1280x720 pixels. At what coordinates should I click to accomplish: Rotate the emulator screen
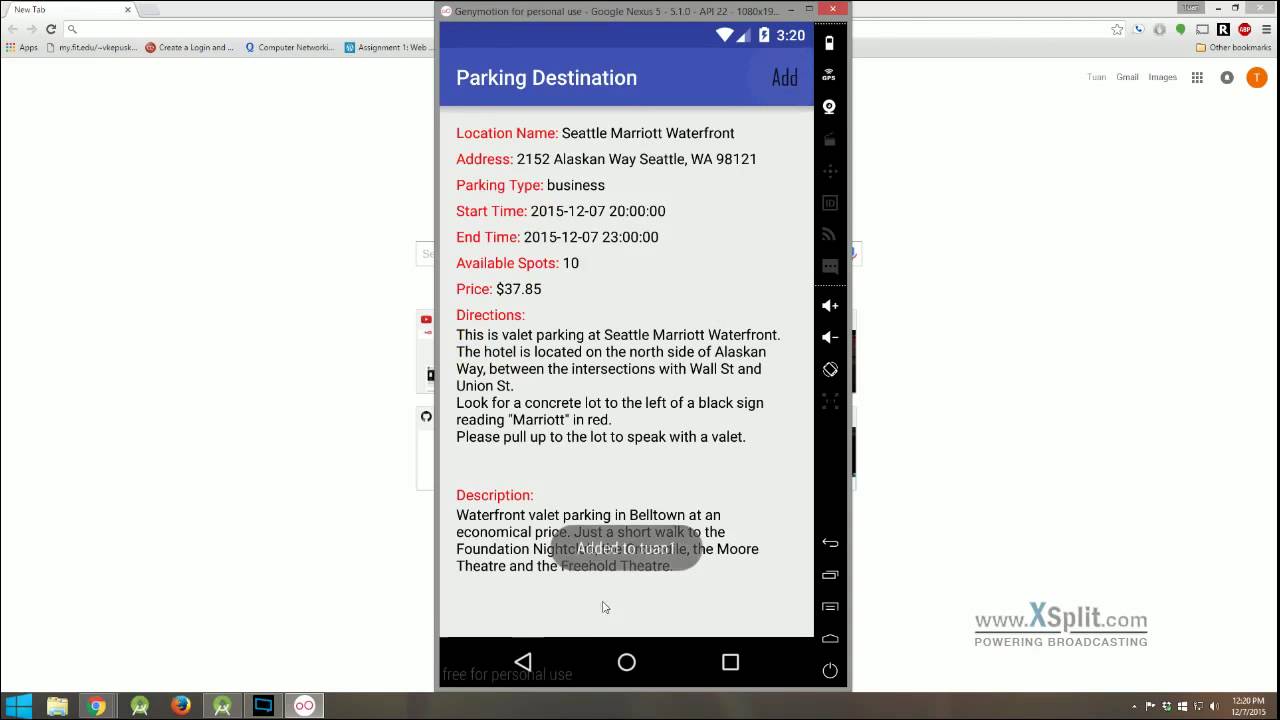point(830,369)
